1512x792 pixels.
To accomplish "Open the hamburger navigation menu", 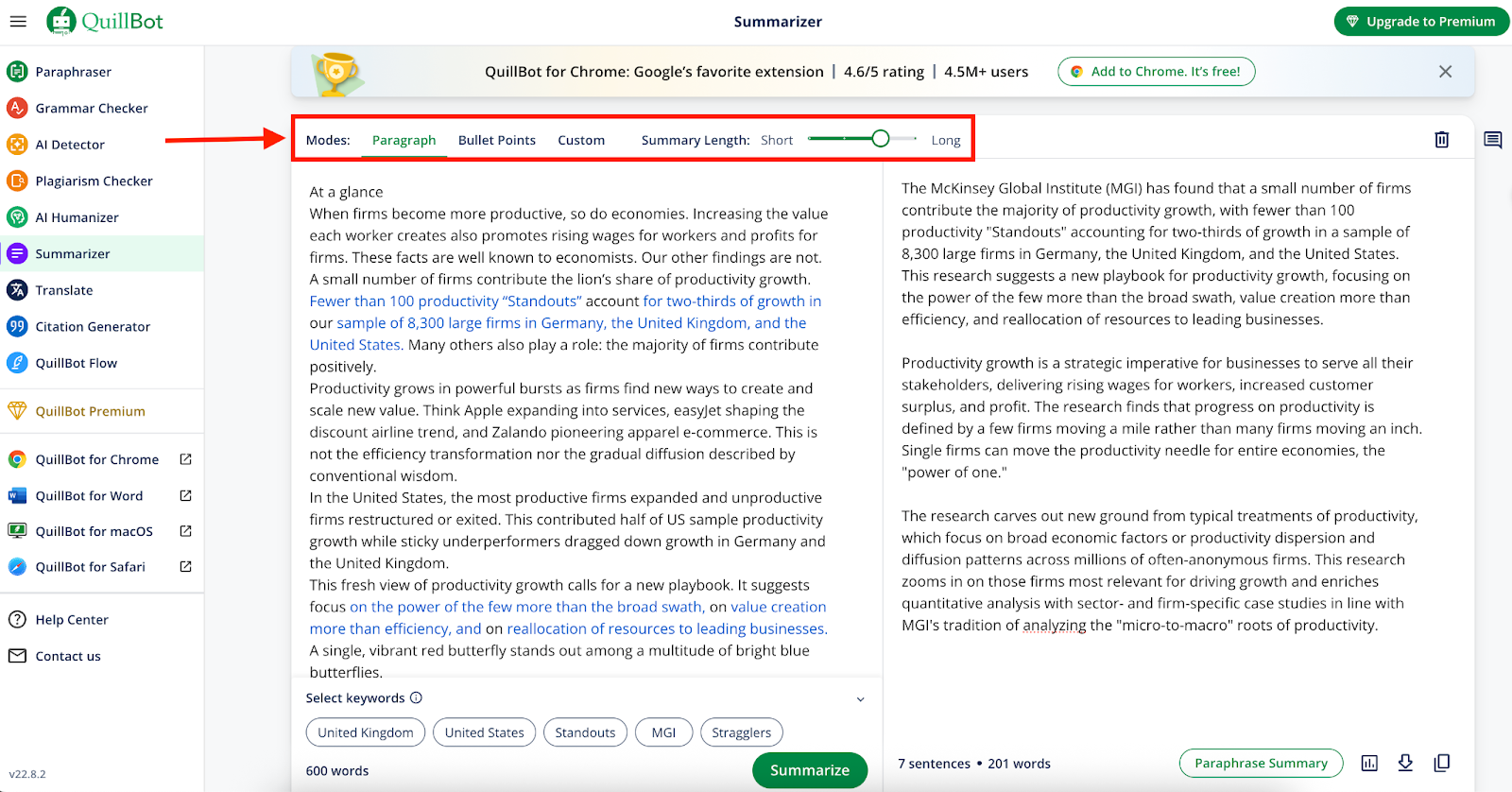I will (x=18, y=21).
